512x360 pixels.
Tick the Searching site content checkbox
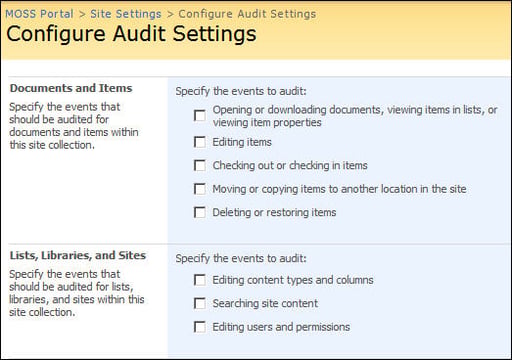pos(200,303)
